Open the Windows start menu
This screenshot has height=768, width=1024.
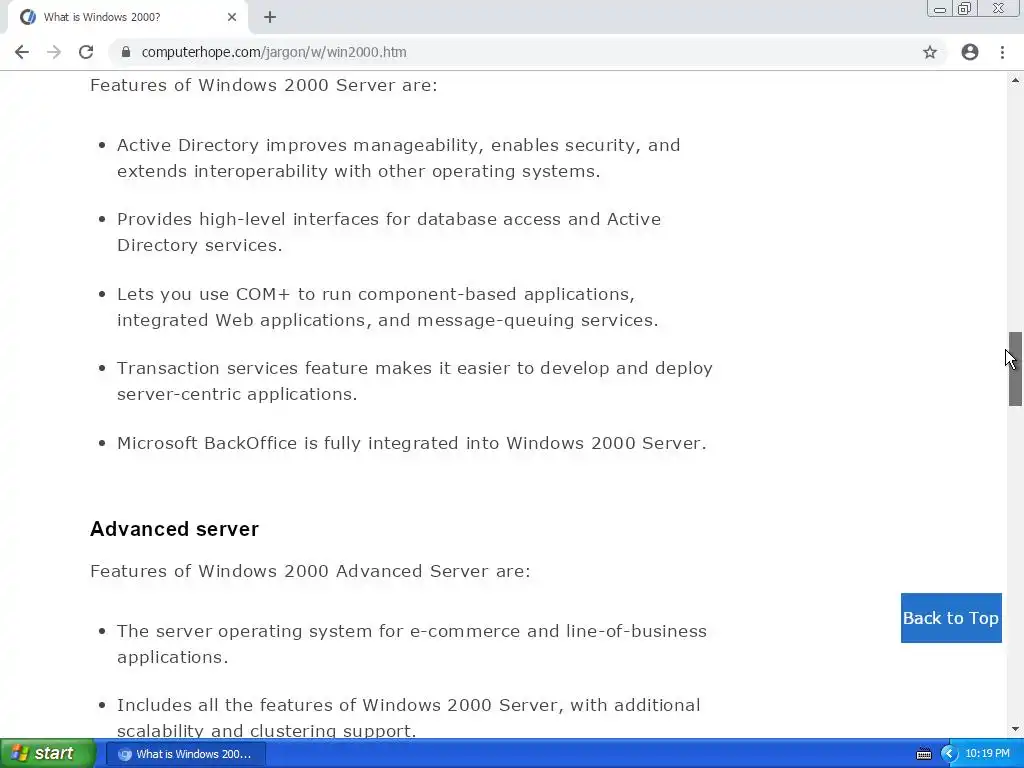[47, 754]
